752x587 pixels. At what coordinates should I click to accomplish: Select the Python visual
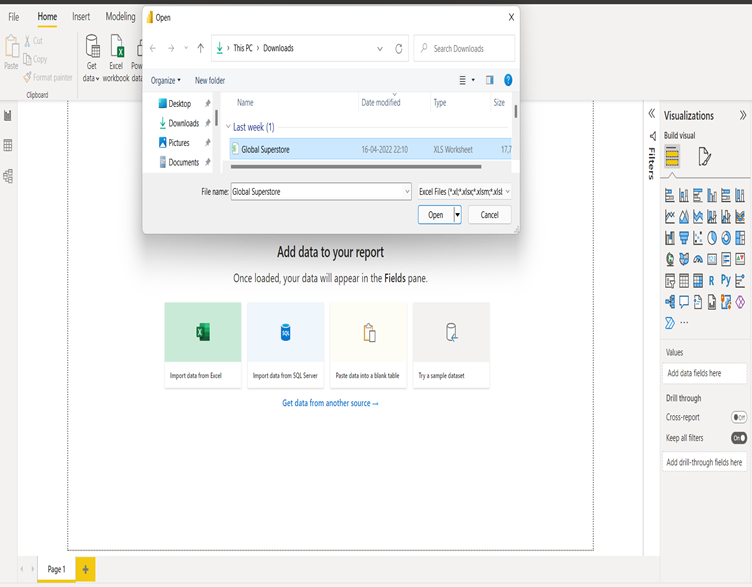726,280
